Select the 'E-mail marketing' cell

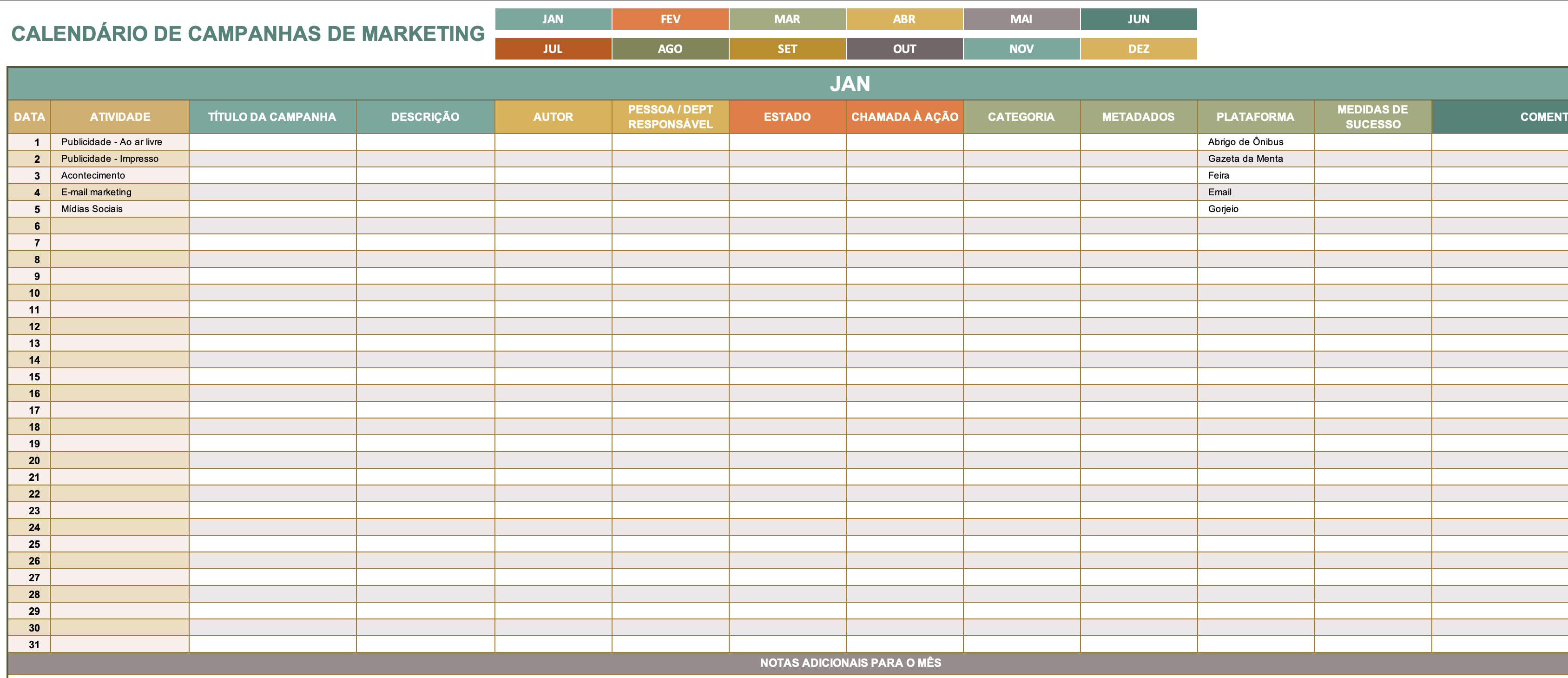120,192
